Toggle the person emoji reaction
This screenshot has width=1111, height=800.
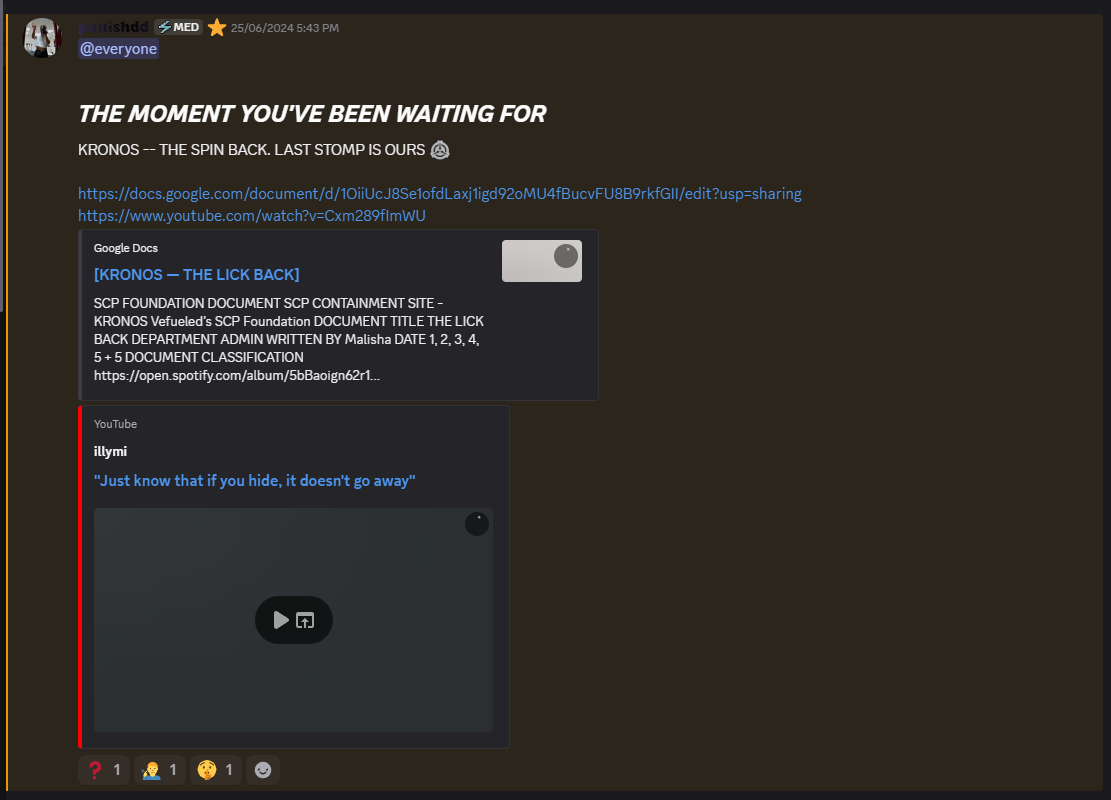[160, 770]
